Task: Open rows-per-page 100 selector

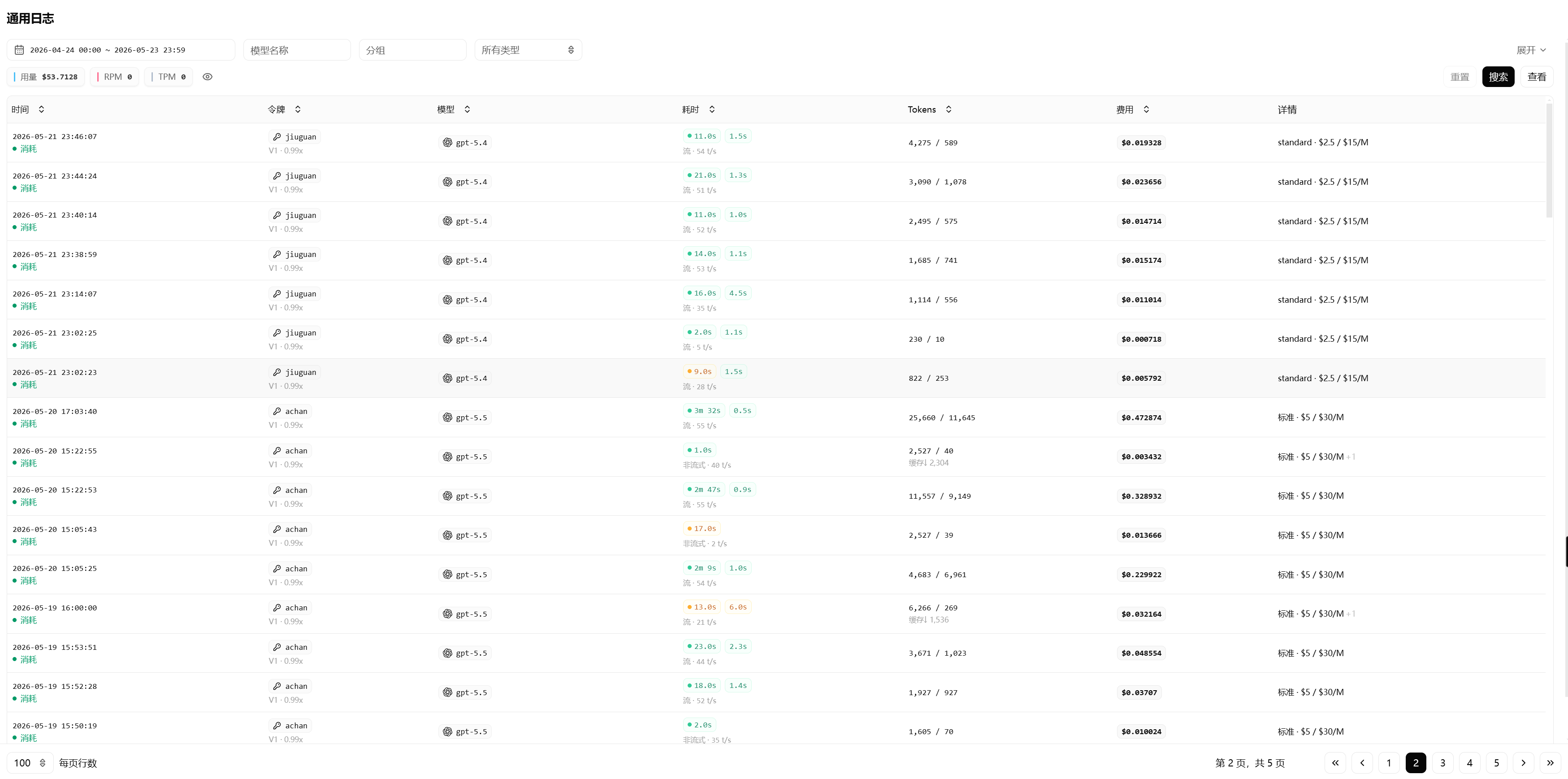Action: [x=30, y=762]
